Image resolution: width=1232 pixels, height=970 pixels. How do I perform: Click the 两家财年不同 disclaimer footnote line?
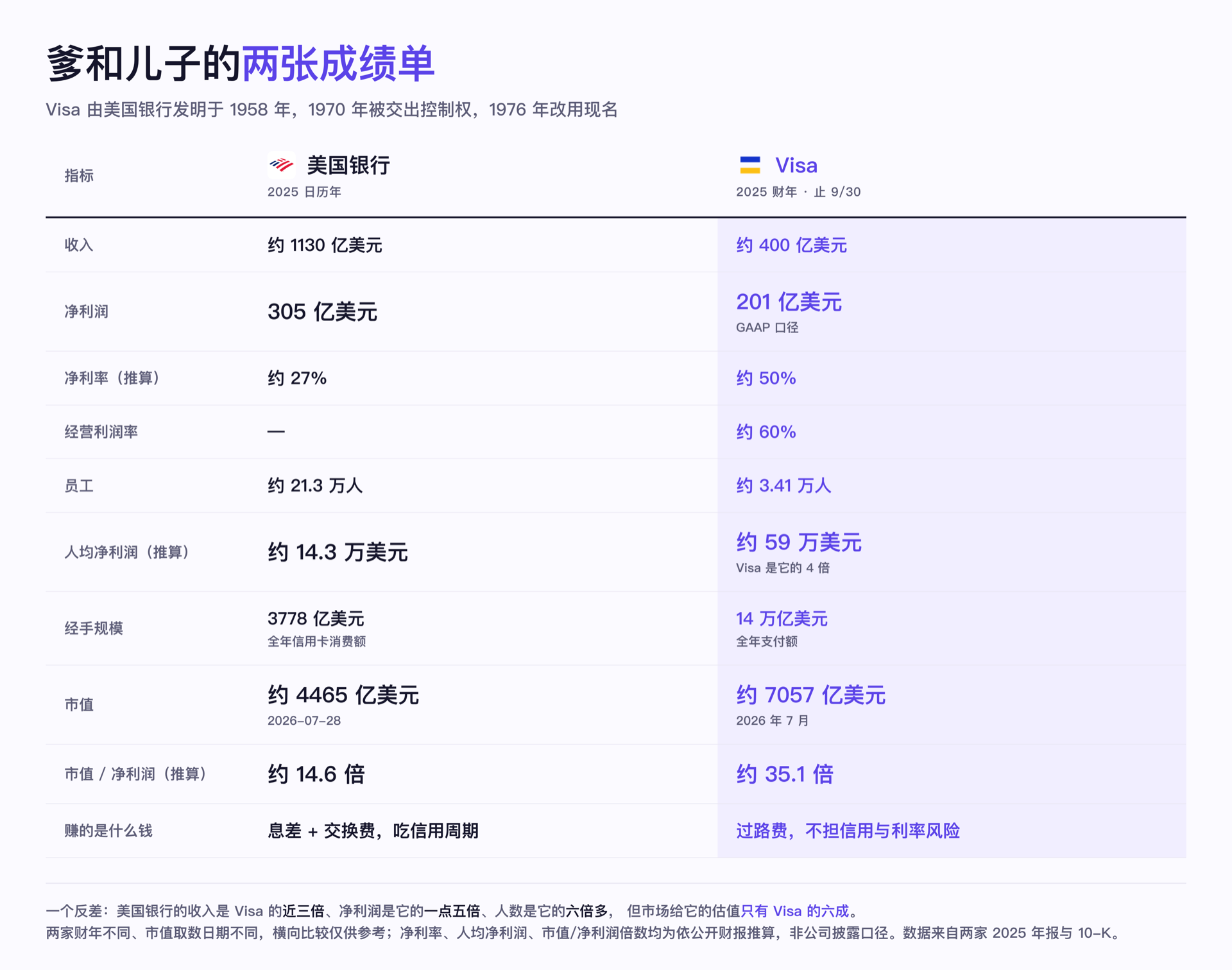[583, 933]
